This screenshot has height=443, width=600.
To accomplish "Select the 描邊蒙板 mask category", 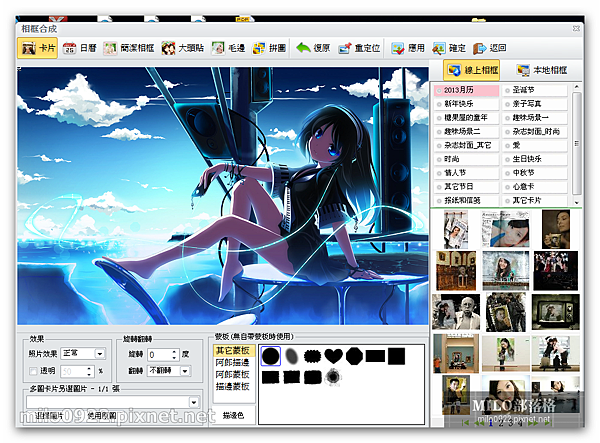I will point(233,386).
